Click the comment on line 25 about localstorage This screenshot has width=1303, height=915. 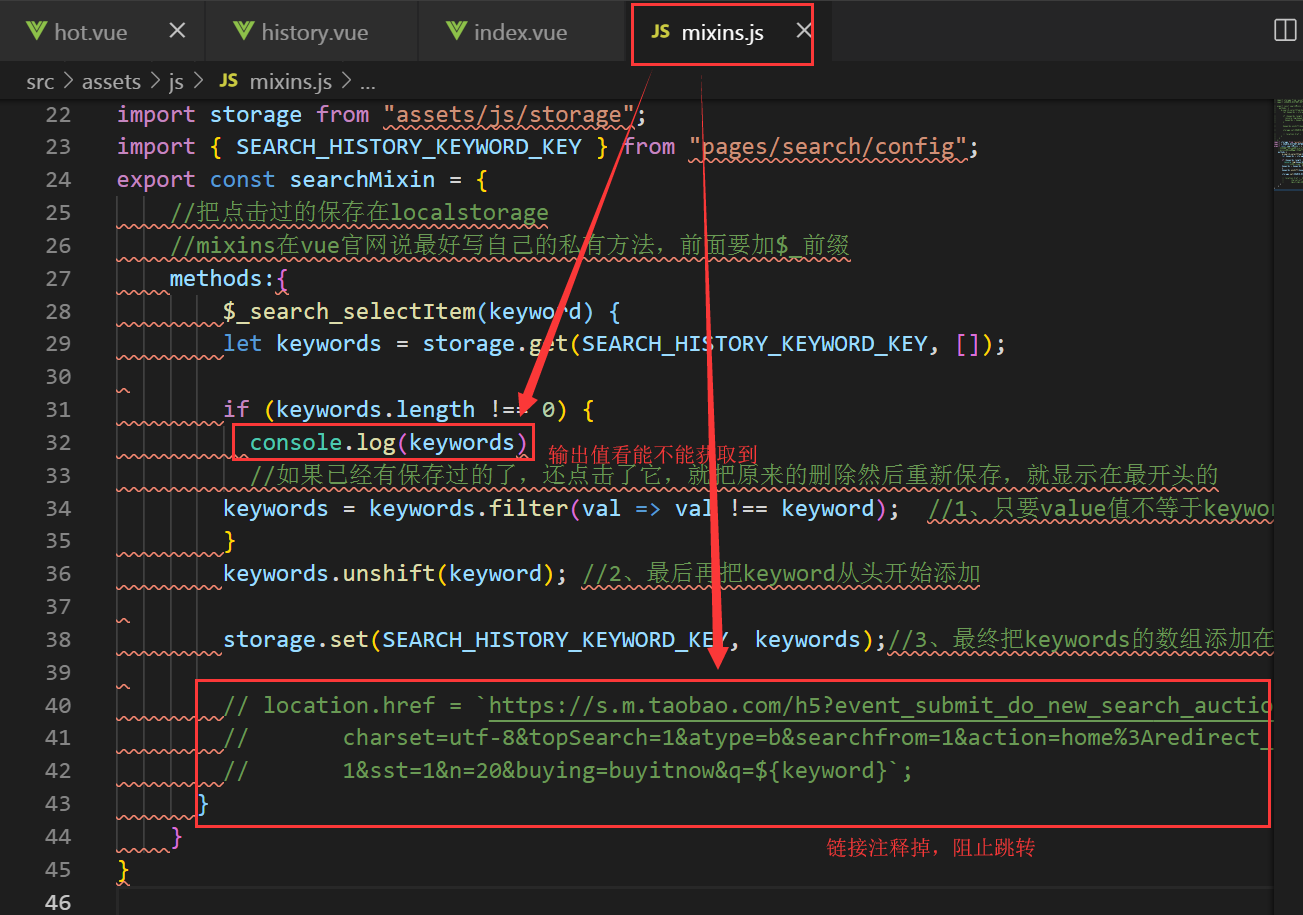(359, 212)
